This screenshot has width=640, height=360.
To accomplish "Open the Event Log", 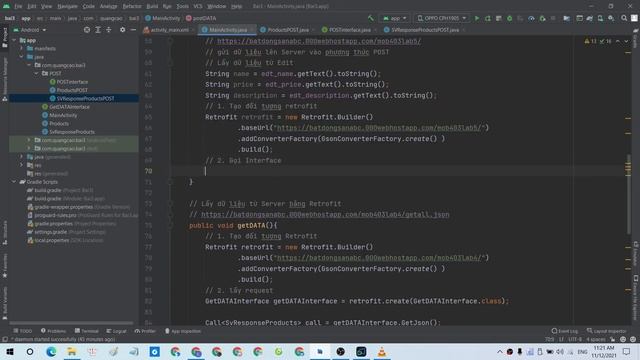I will 564,331.
